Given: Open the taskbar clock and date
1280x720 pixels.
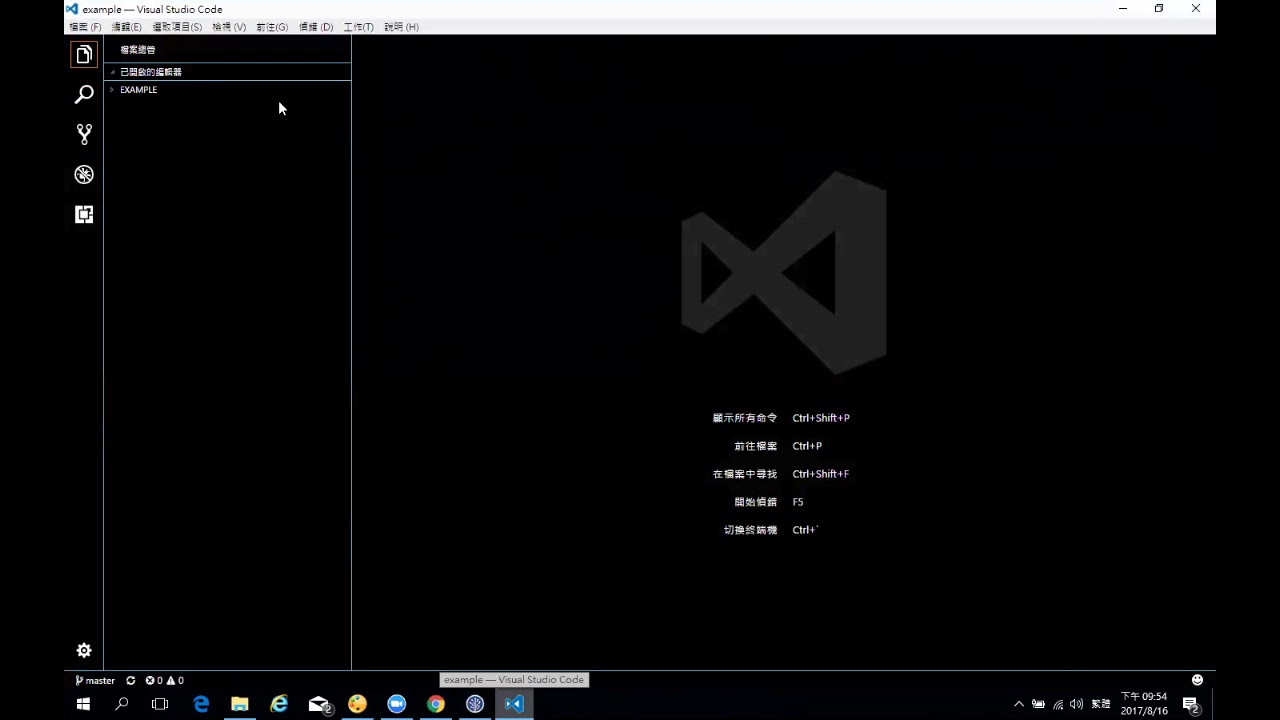Looking at the screenshot, I should point(1144,704).
